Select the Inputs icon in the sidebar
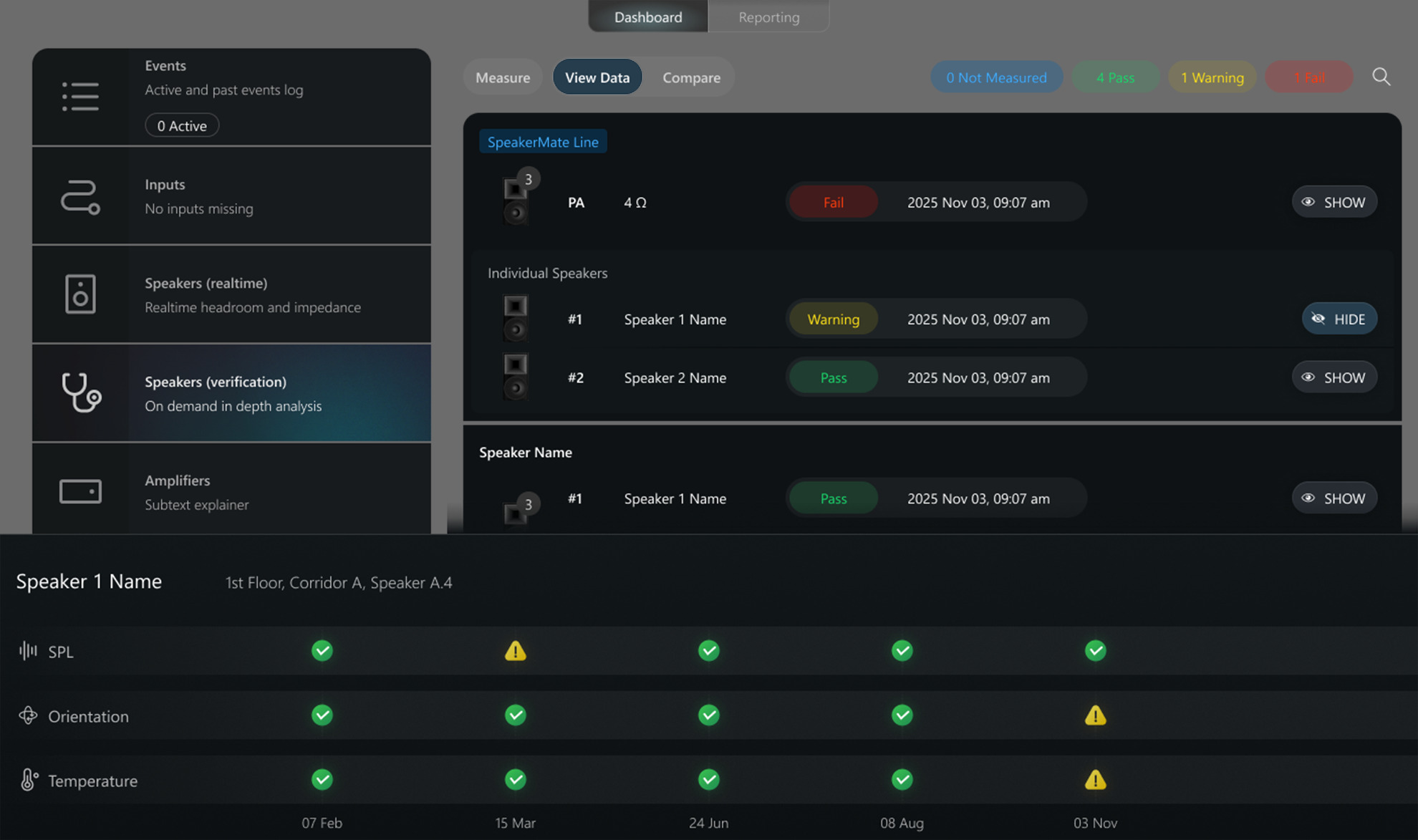Viewport: 1418px width, 840px height. tap(80, 196)
